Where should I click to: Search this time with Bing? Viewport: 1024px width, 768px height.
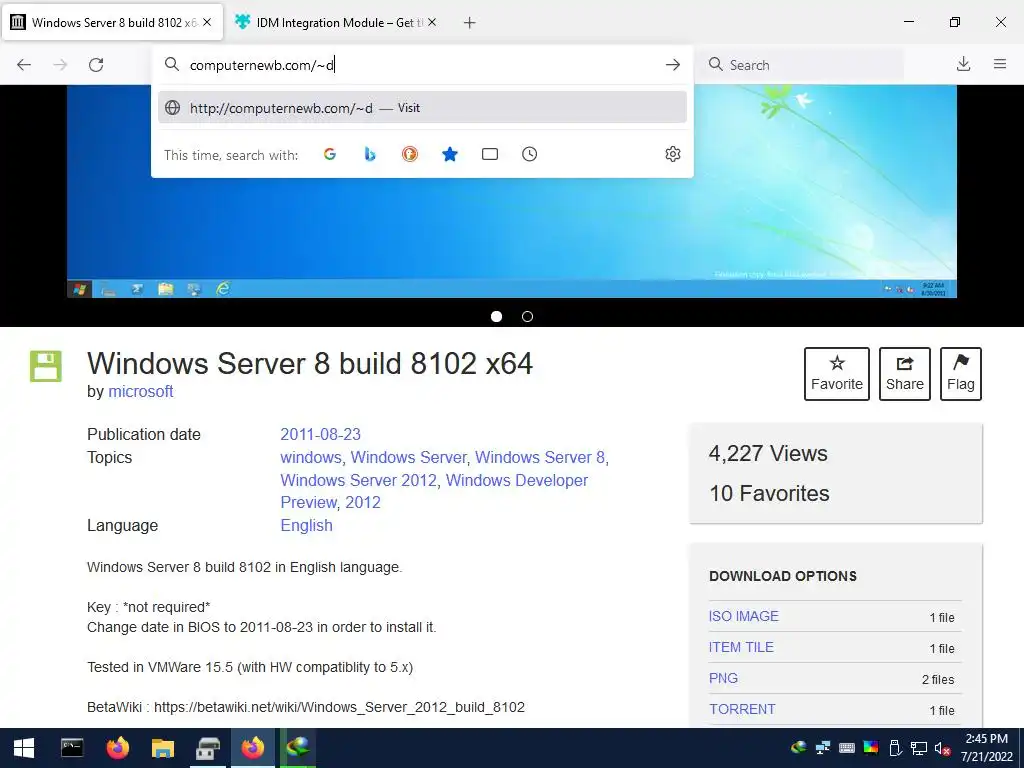(370, 154)
